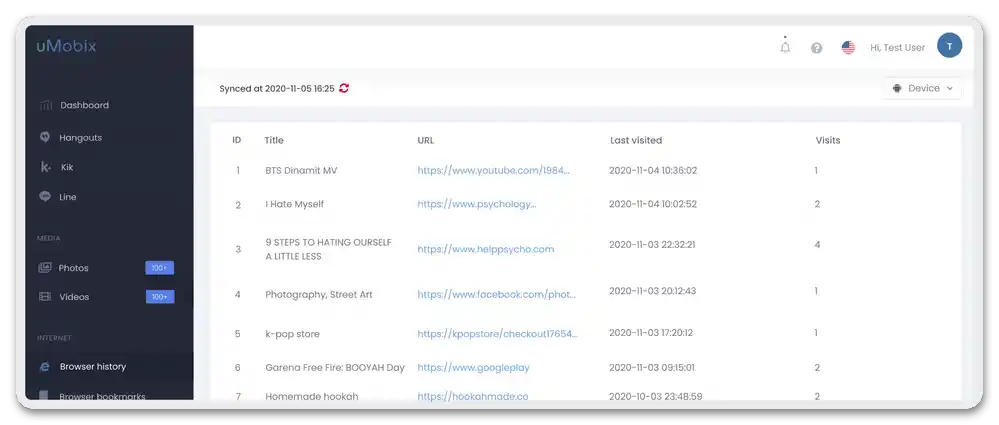The width and height of the screenshot is (999, 425).
Task: Select Browser history menu item
Action: coord(93,366)
